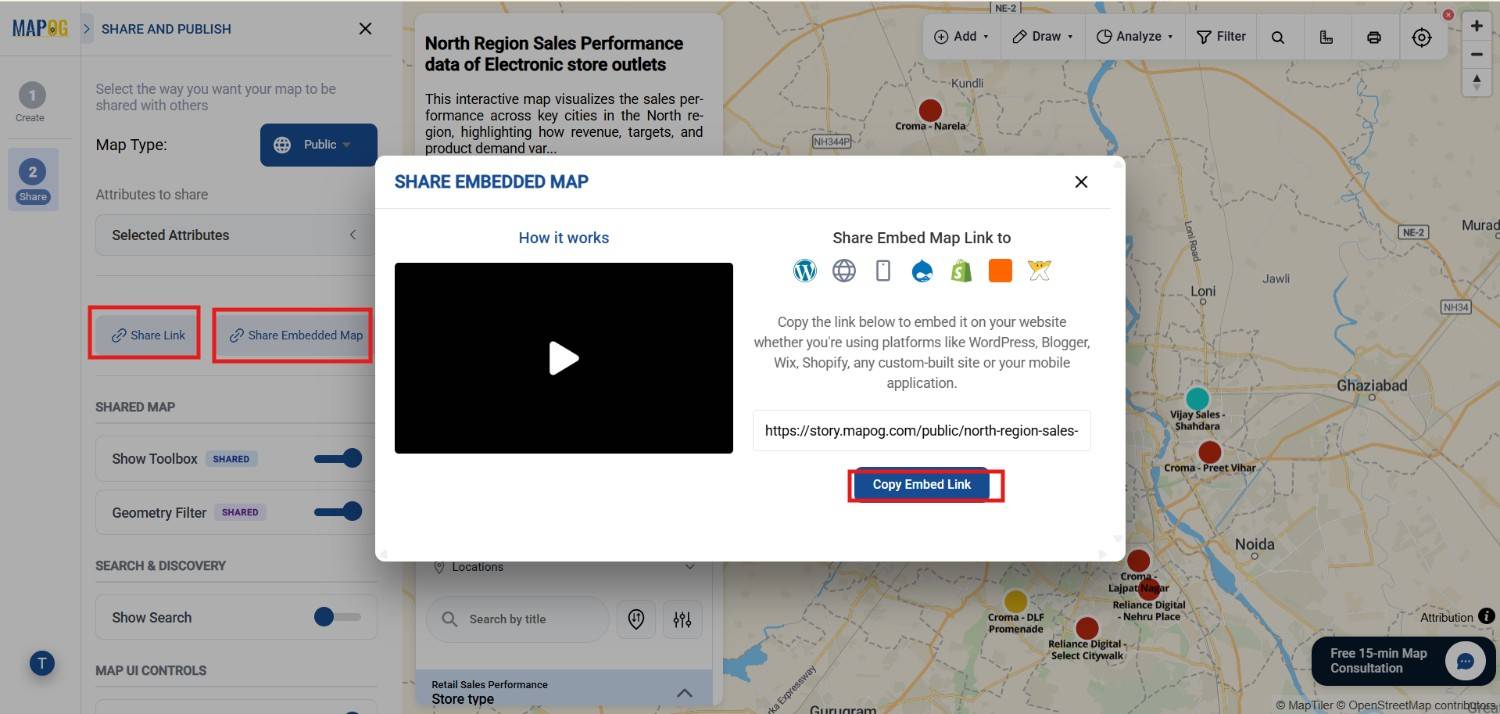Zoom in the map with plus
This screenshot has width=1500, height=714.
pos(1477,26)
